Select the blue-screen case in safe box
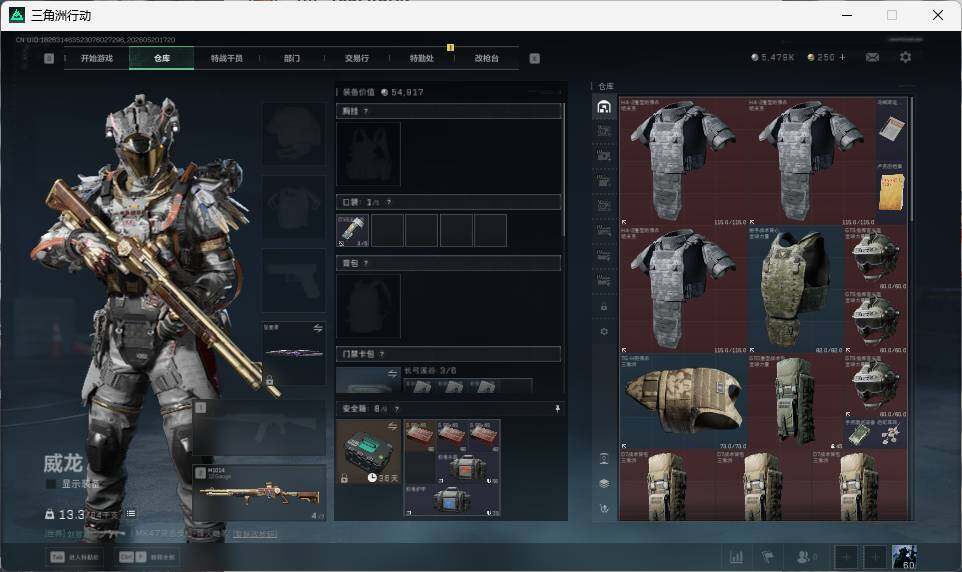The height and width of the screenshot is (572, 962). (x=452, y=500)
